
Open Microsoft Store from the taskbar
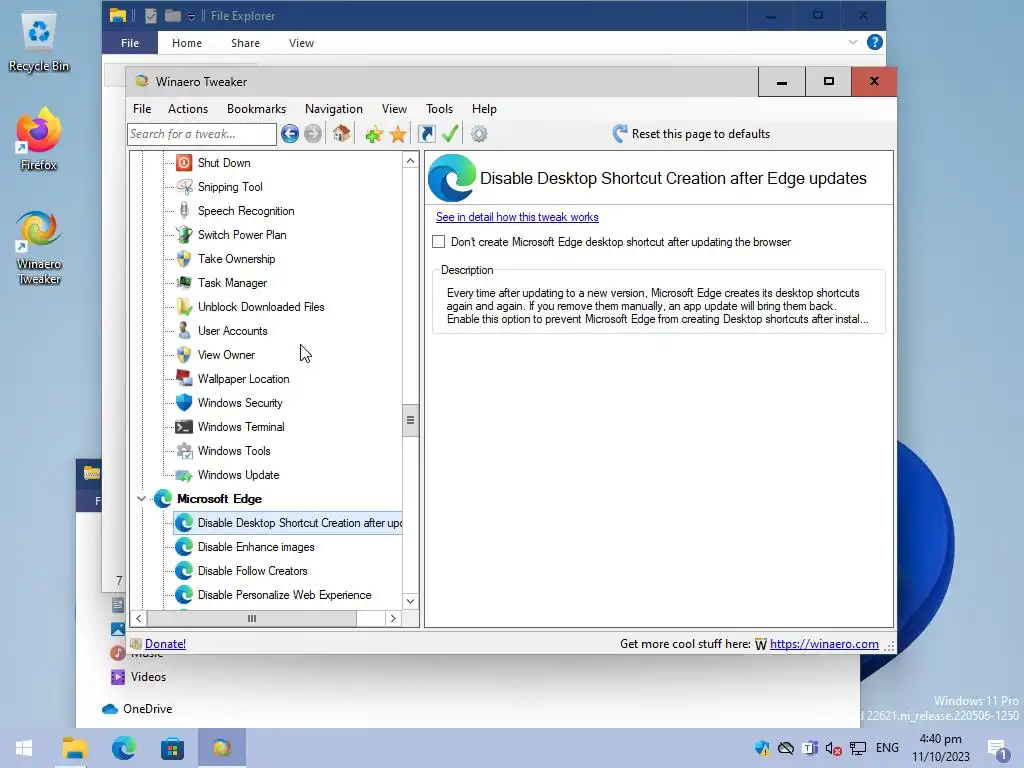(x=172, y=748)
